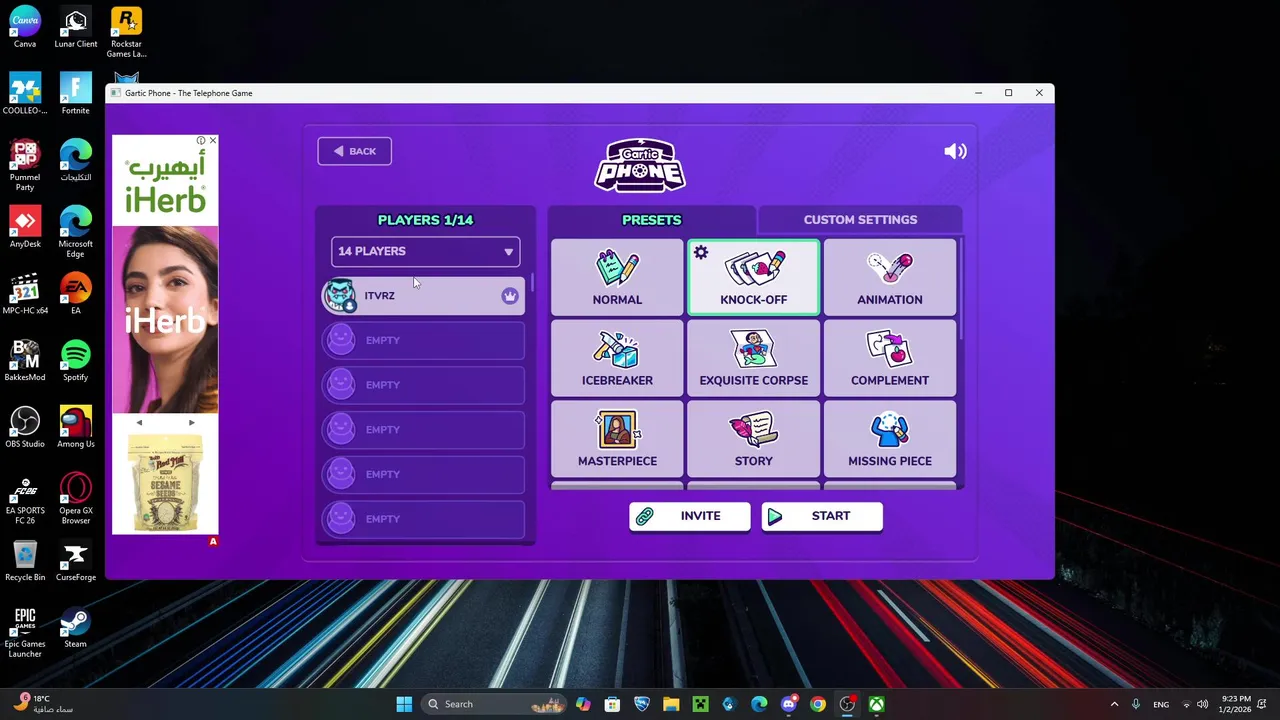
Task: Click ITVRZ player avatar
Action: coord(340,296)
